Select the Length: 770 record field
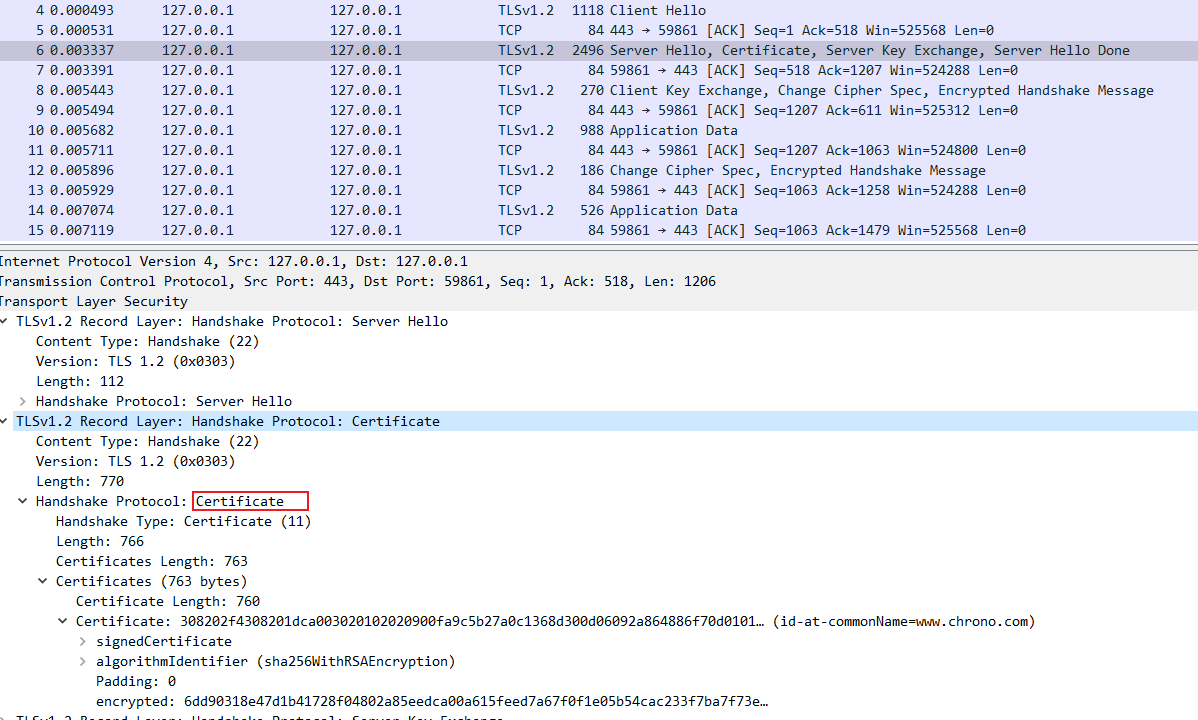Screen dimensions: 1198x720 80,481
